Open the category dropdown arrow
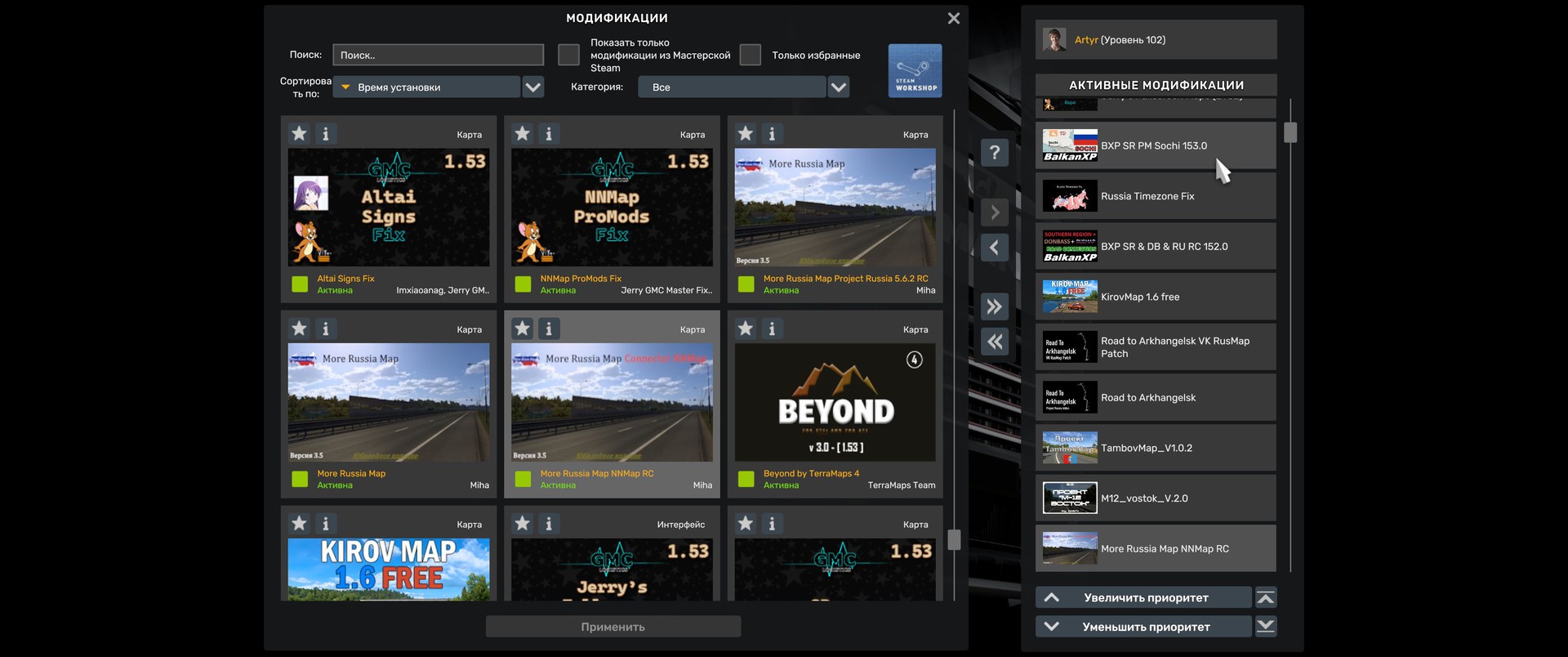1568x657 pixels. click(x=838, y=87)
